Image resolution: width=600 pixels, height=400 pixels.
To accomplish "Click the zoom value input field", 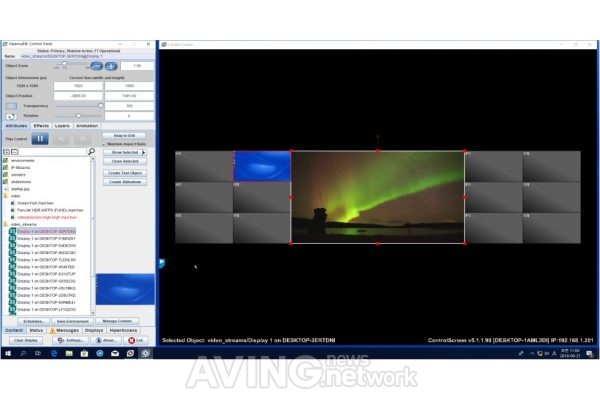I will point(137,66).
